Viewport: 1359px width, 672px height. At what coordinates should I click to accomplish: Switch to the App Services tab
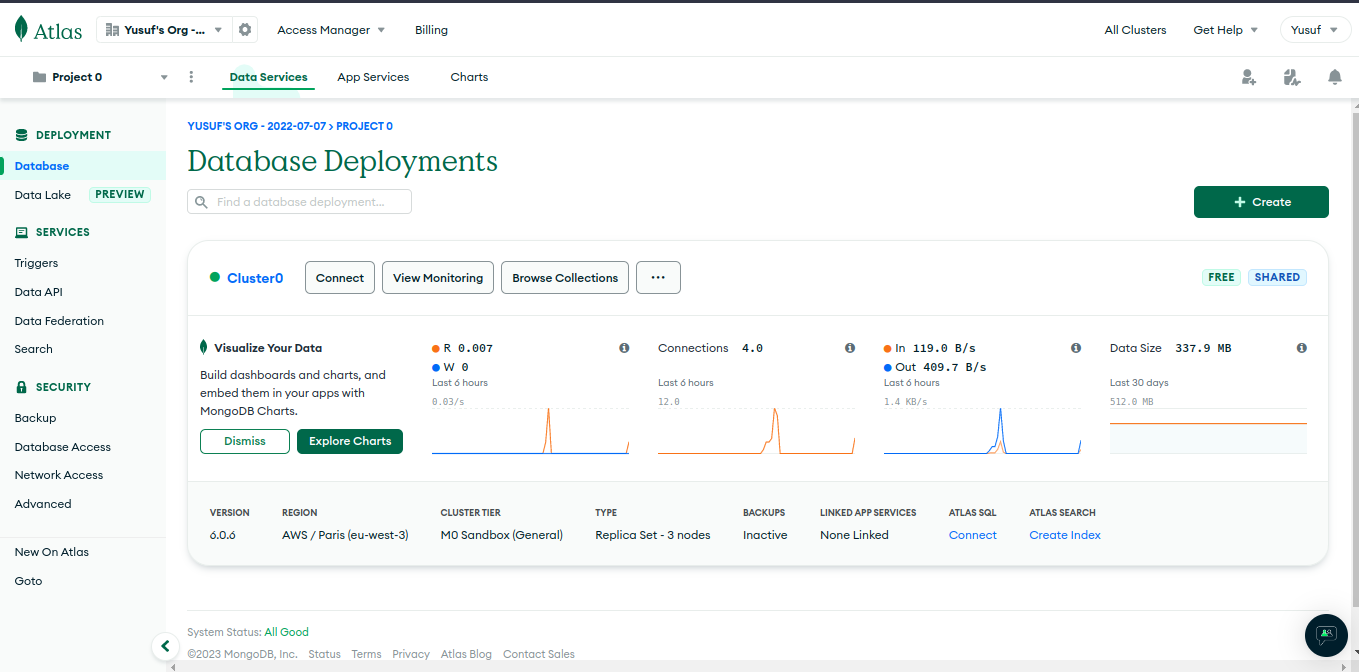[x=373, y=77]
